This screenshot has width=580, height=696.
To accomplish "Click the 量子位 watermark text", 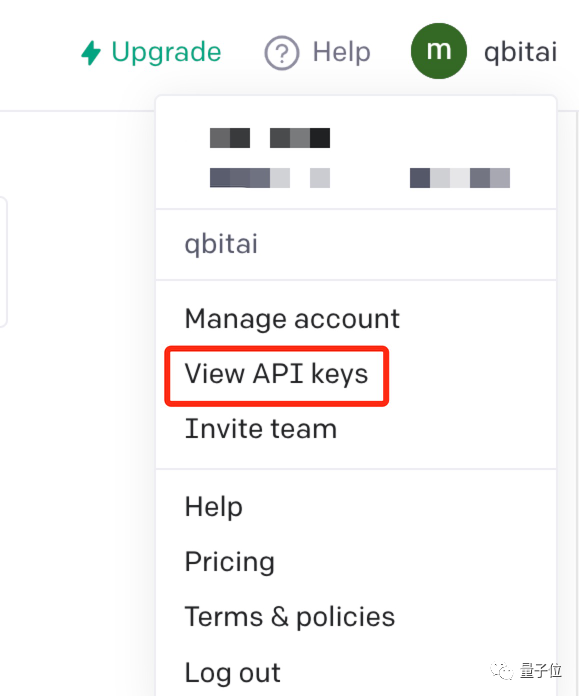I will click(541, 670).
